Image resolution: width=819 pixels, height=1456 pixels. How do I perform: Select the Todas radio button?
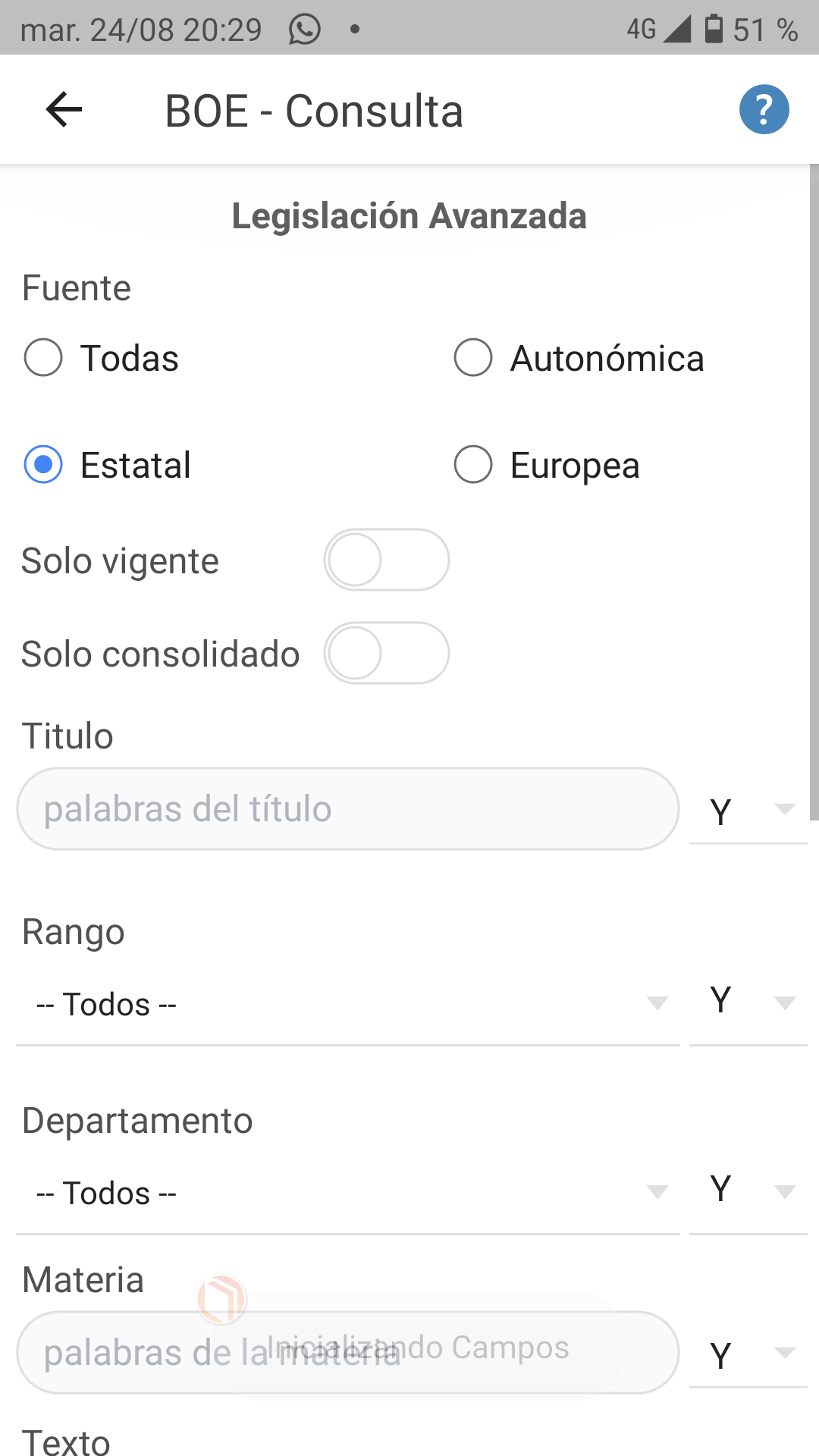tap(43, 358)
